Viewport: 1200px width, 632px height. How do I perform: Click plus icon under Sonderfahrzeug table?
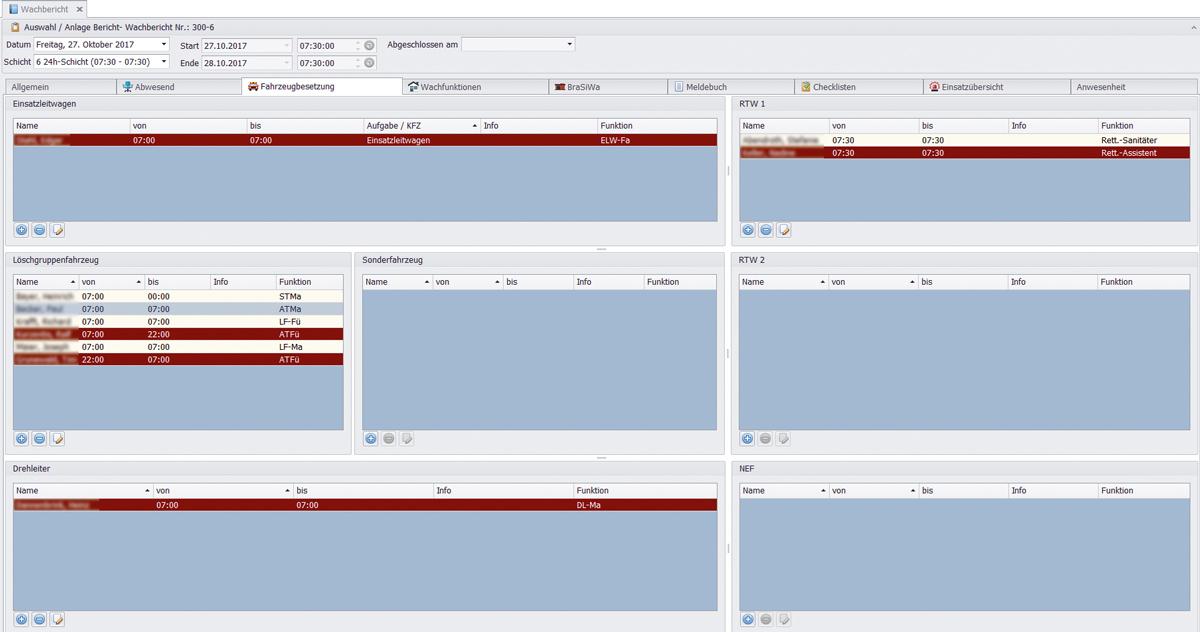tap(371, 438)
